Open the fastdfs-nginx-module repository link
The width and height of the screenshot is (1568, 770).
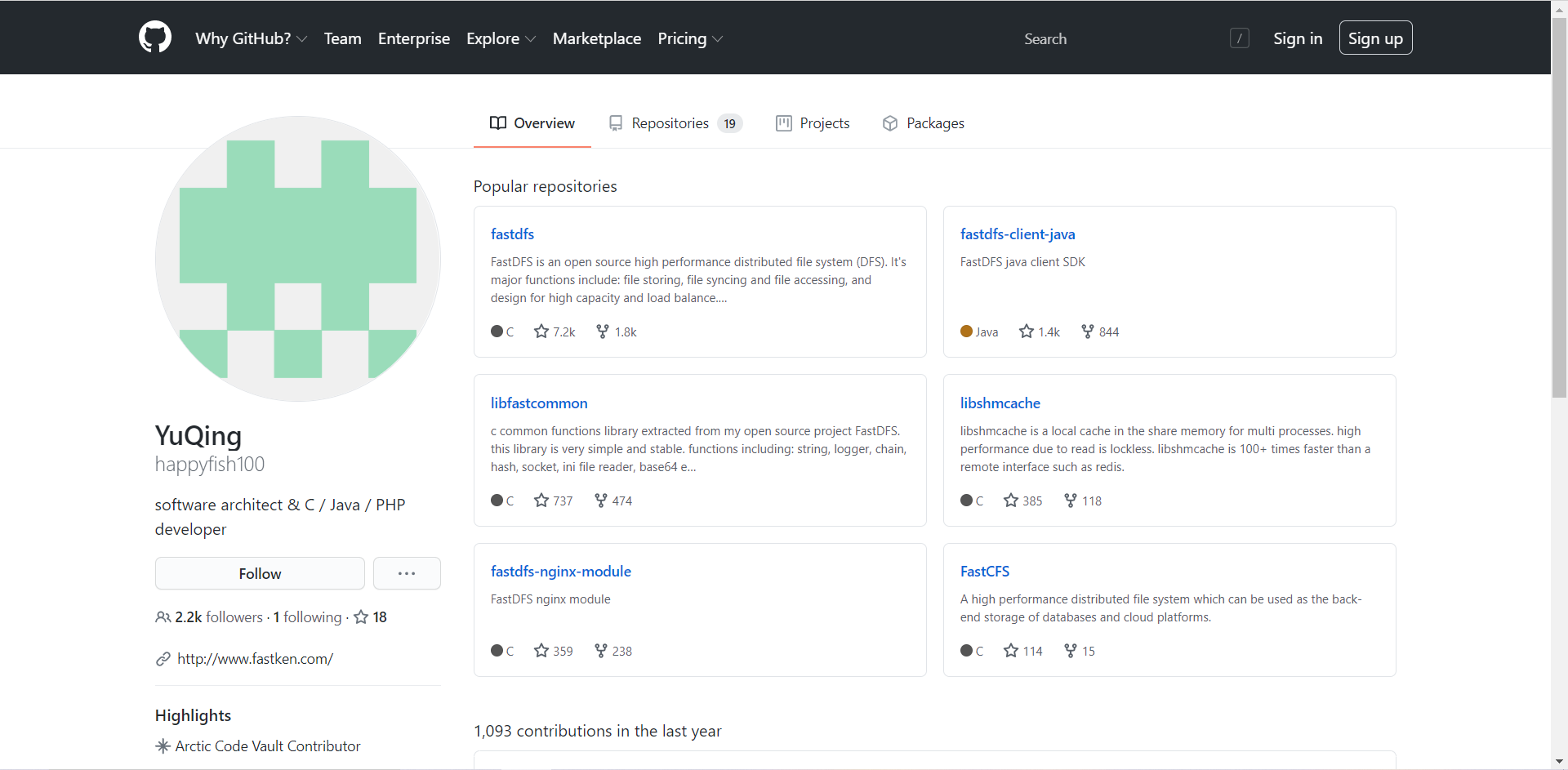[561, 572]
